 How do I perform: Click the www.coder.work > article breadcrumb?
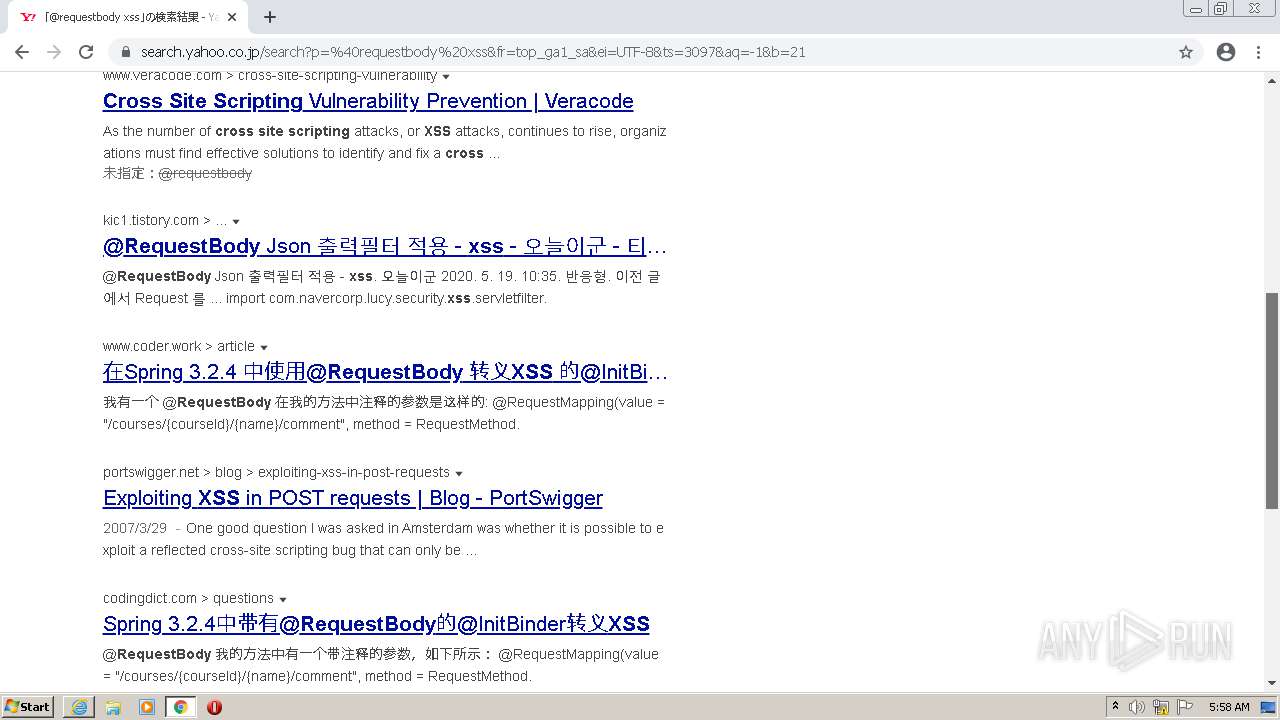(179, 346)
